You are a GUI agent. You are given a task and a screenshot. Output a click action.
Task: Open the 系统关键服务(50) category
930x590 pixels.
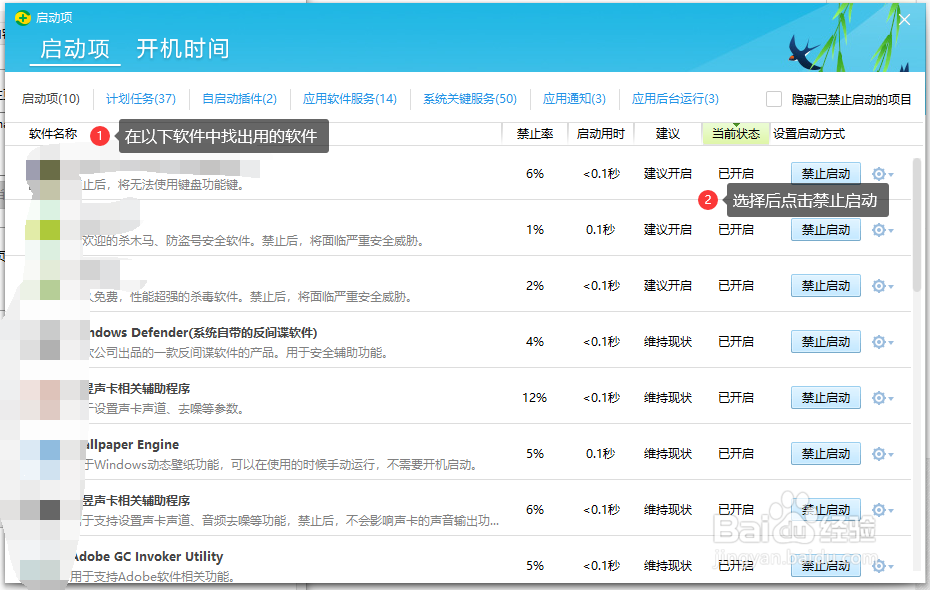point(472,99)
